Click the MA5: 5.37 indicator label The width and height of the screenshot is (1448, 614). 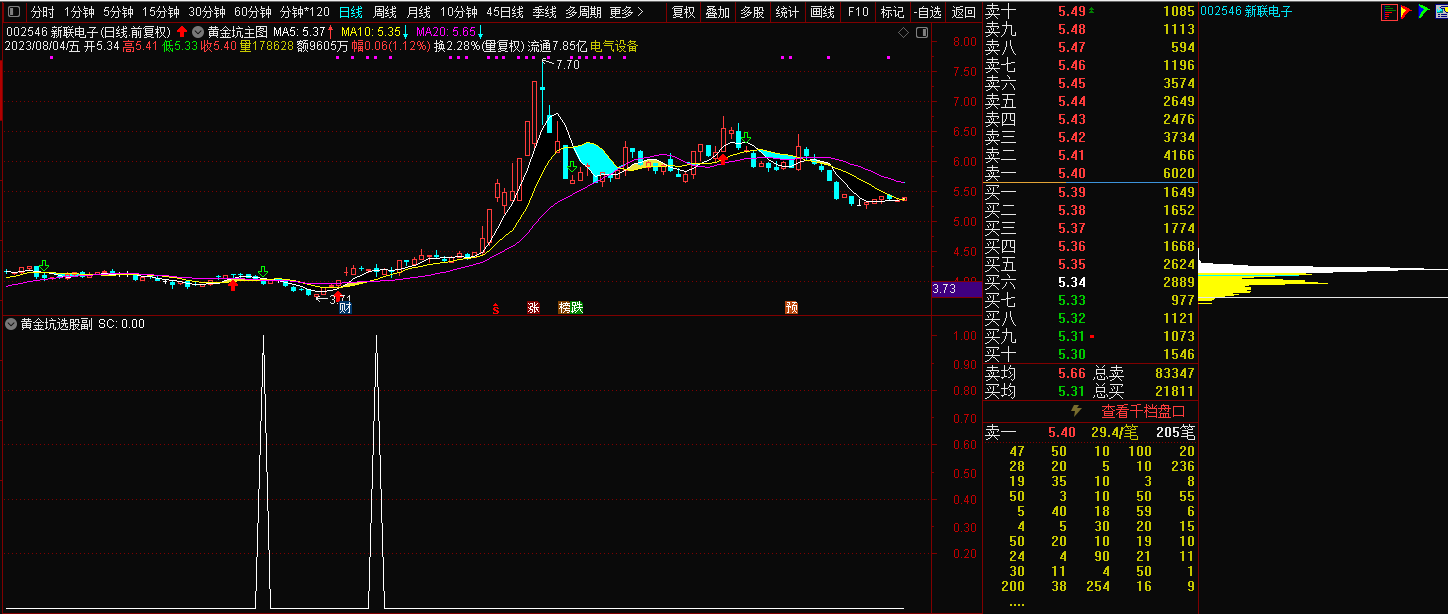[x=299, y=32]
